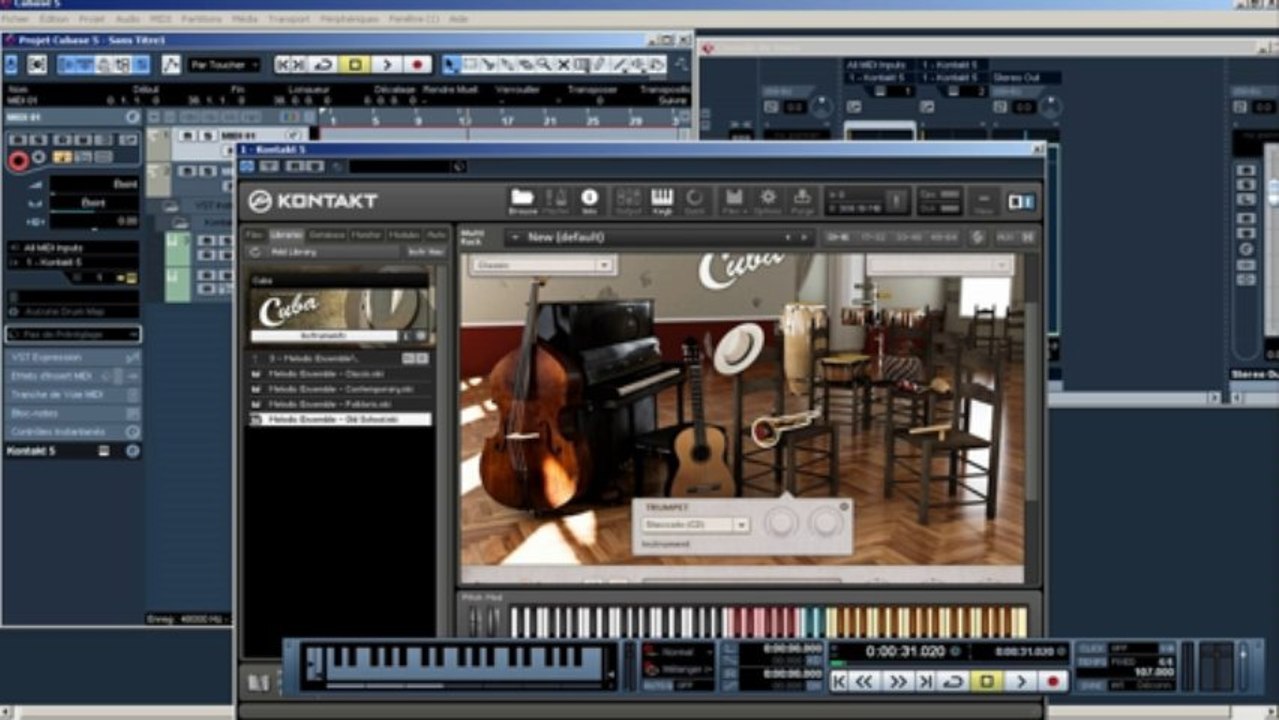Open the 1 - Kontakt 5 output routing dropdown
This screenshot has height=720, width=1279.
tap(73, 262)
